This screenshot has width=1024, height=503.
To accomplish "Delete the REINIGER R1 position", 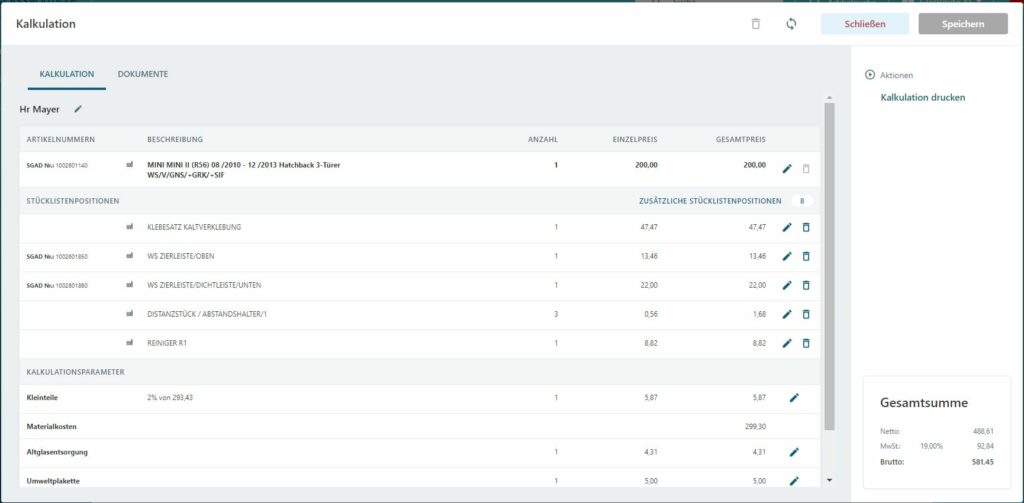I will 806,344.
